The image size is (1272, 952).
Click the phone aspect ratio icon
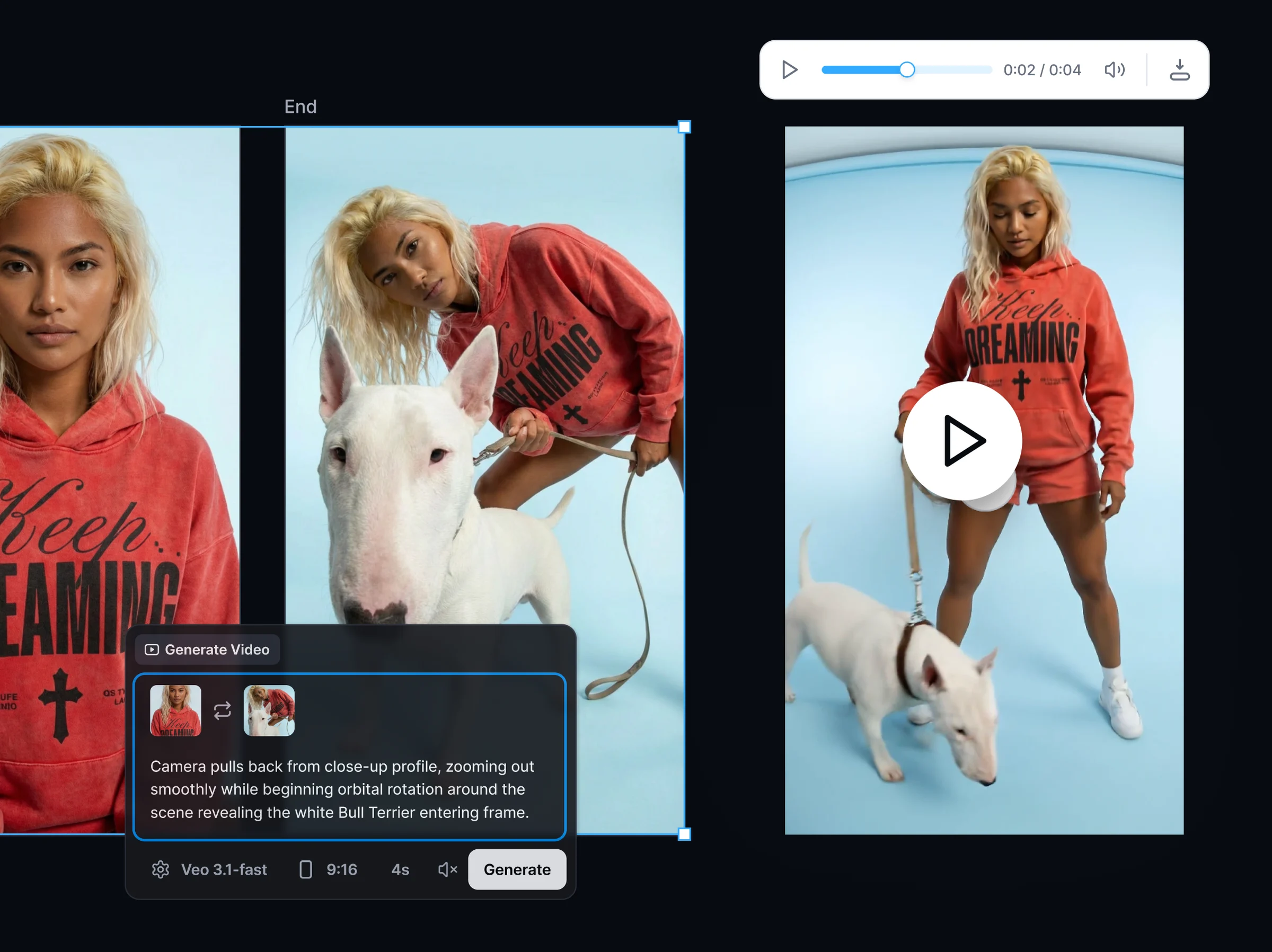tap(306, 869)
